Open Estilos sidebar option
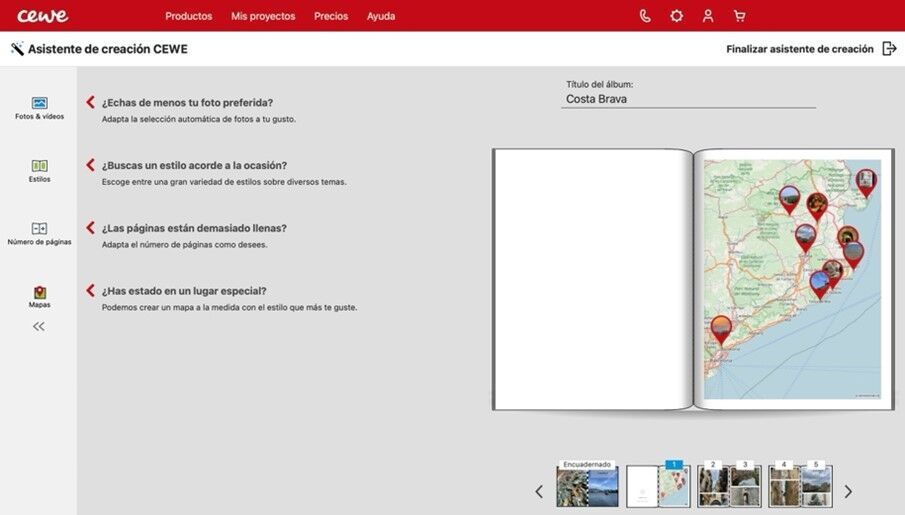905x515 pixels. (39, 171)
